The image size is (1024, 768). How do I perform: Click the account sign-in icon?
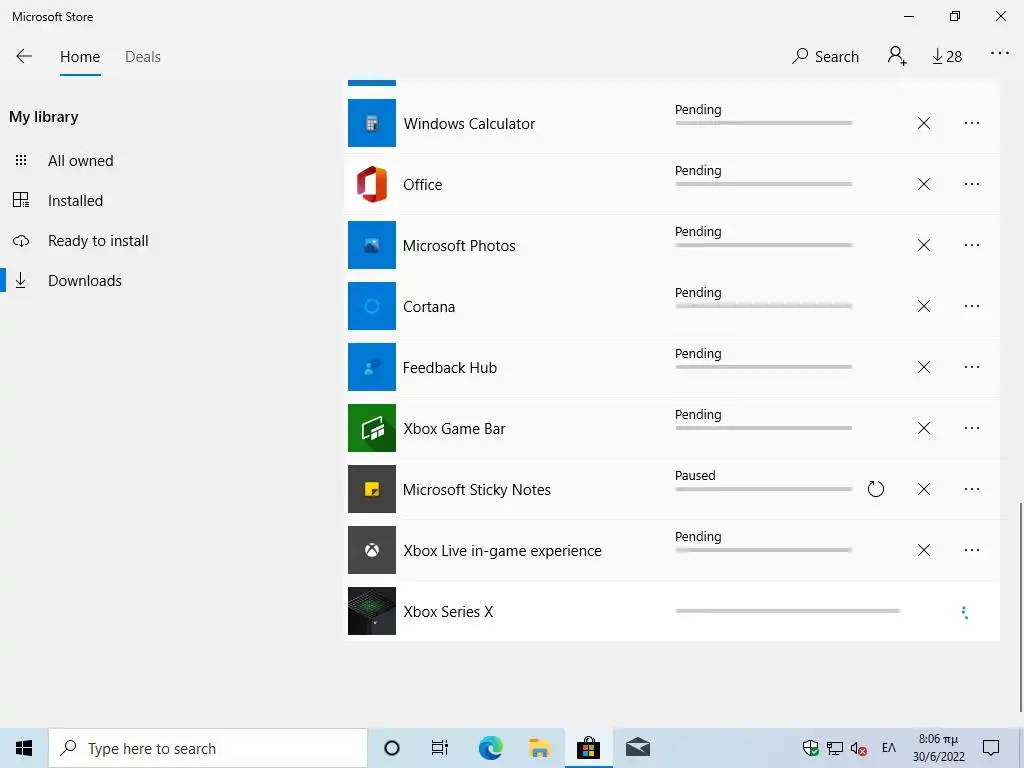[897, 56]
